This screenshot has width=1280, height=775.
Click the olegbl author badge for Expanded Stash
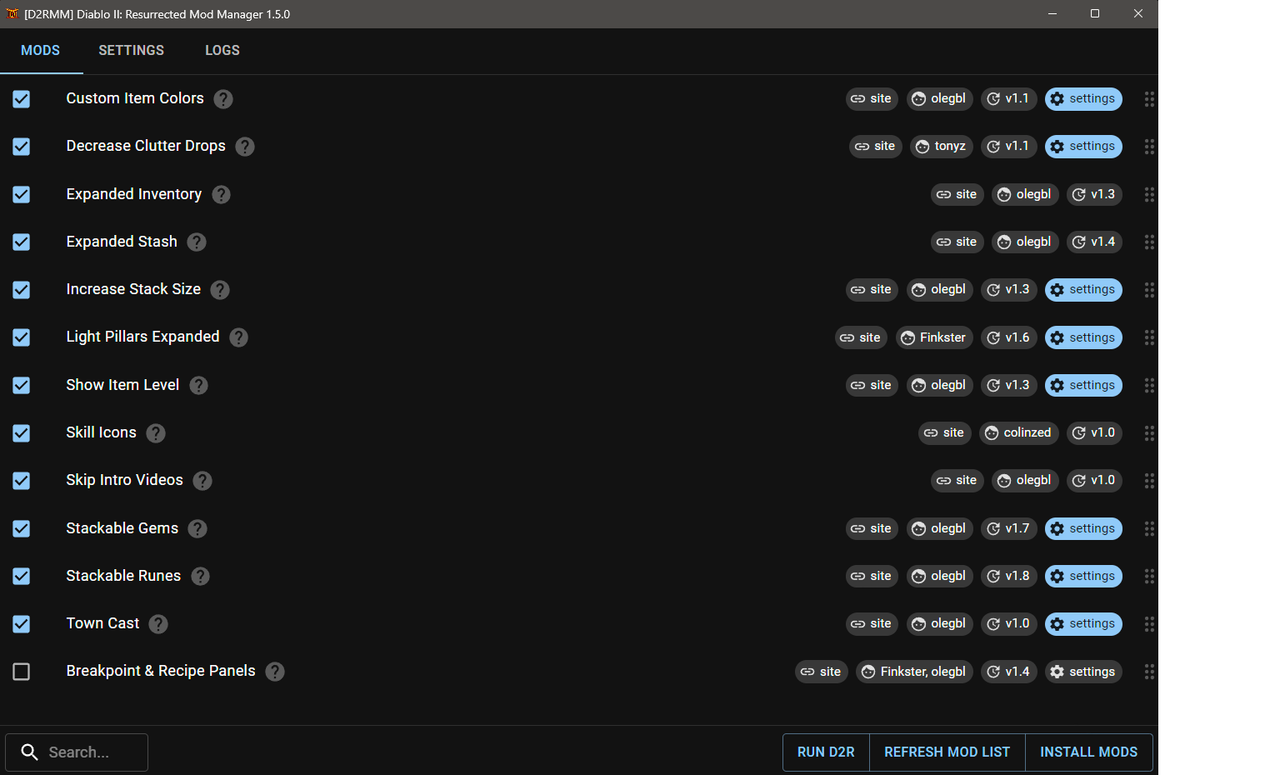[1024, 241]
